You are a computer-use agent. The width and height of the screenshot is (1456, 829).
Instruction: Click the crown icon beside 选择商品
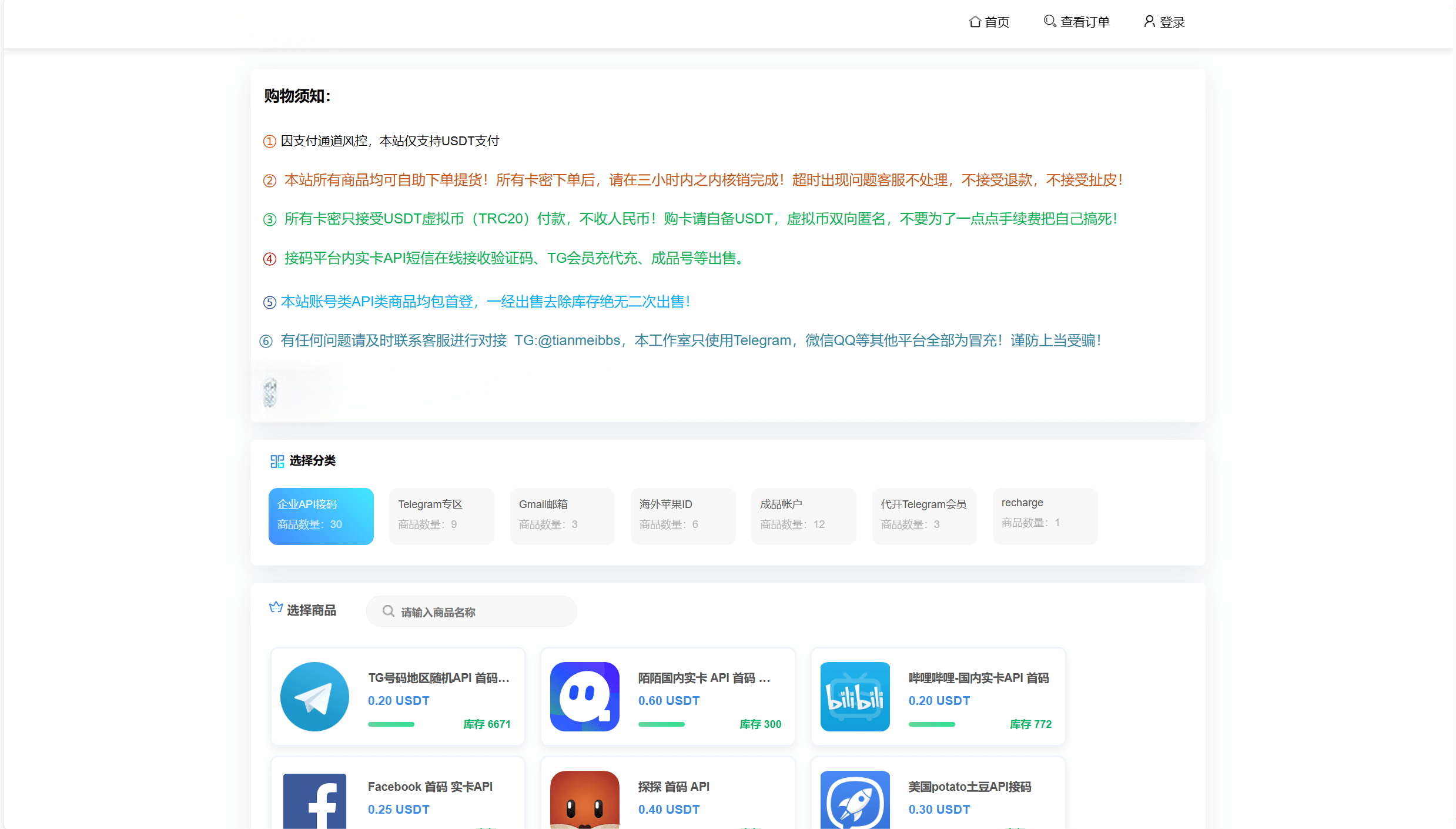click(276, 607)
